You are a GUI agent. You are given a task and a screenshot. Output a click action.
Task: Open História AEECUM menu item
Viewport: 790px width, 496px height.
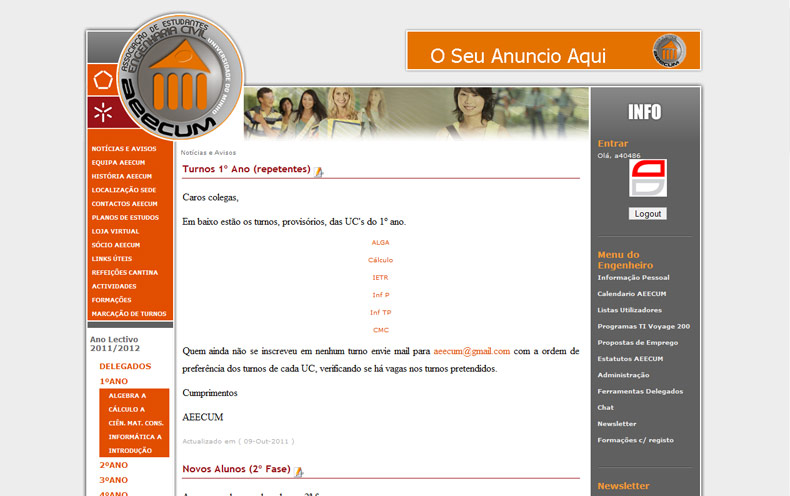point(121,176)
